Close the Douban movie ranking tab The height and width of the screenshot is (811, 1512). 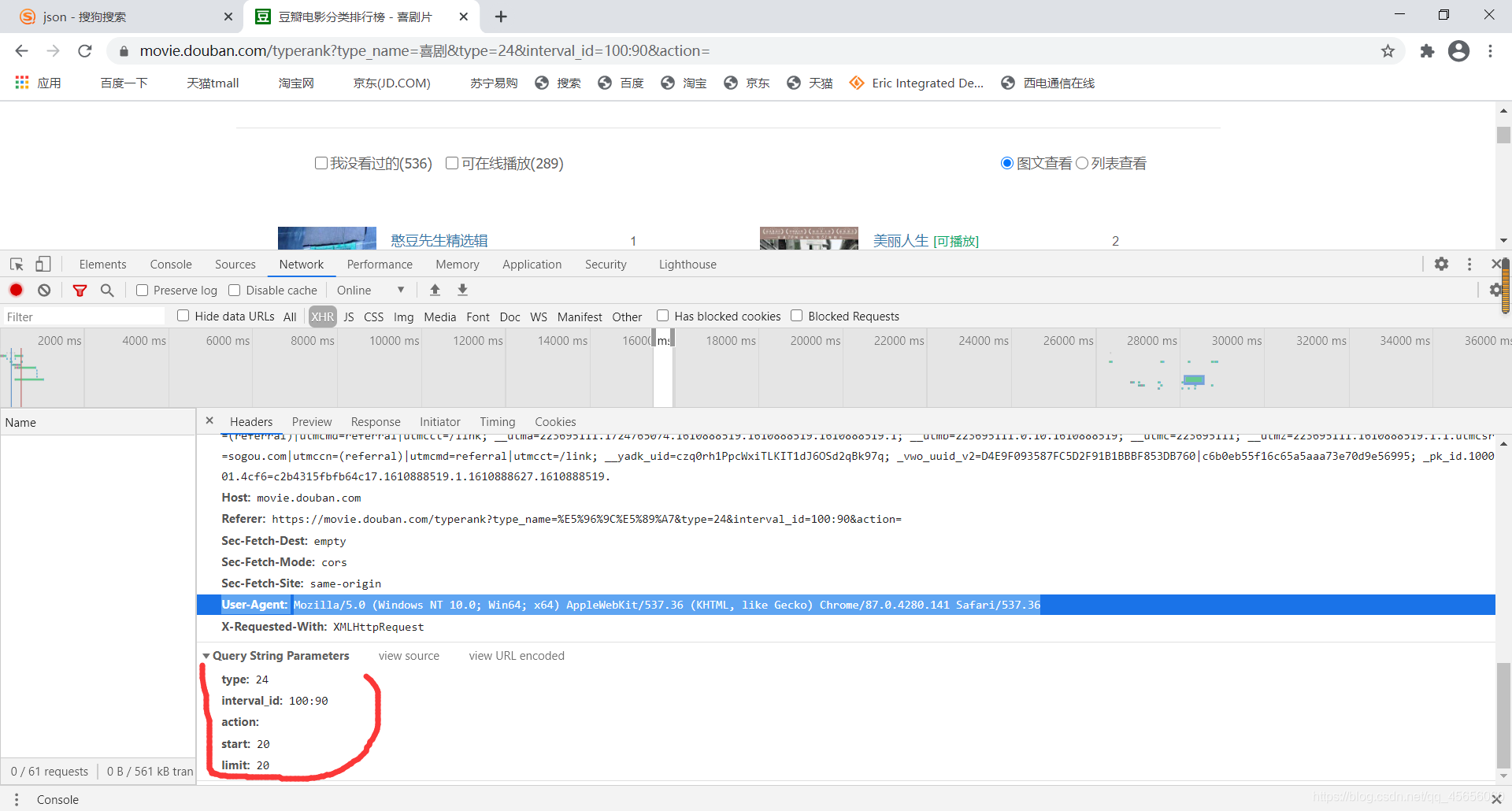pos(464,17)
